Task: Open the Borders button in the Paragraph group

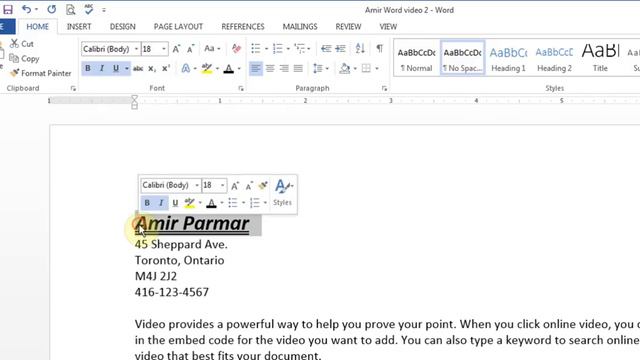Action: point(366,68)
